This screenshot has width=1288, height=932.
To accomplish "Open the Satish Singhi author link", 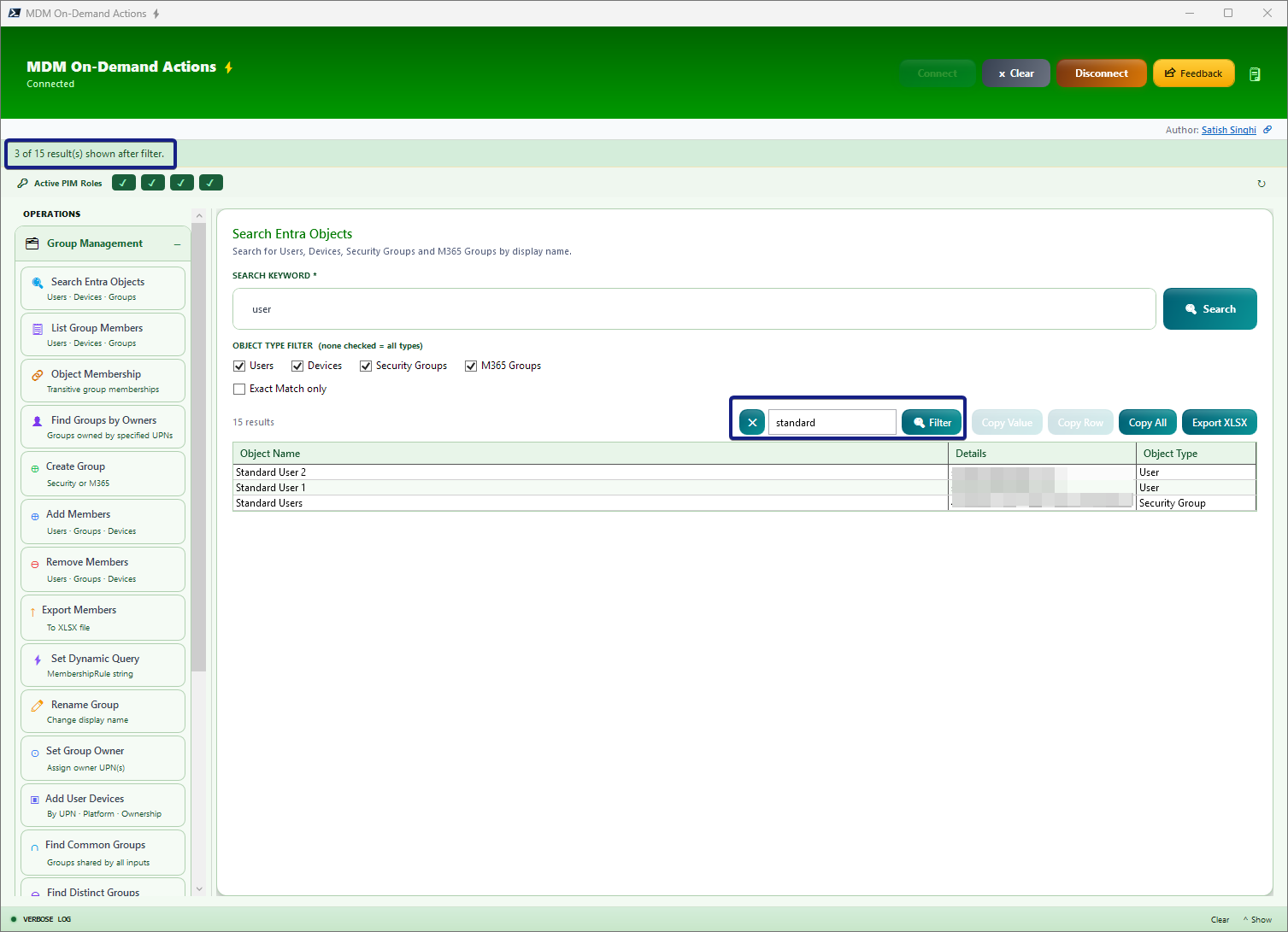I will click(1228, 130).
